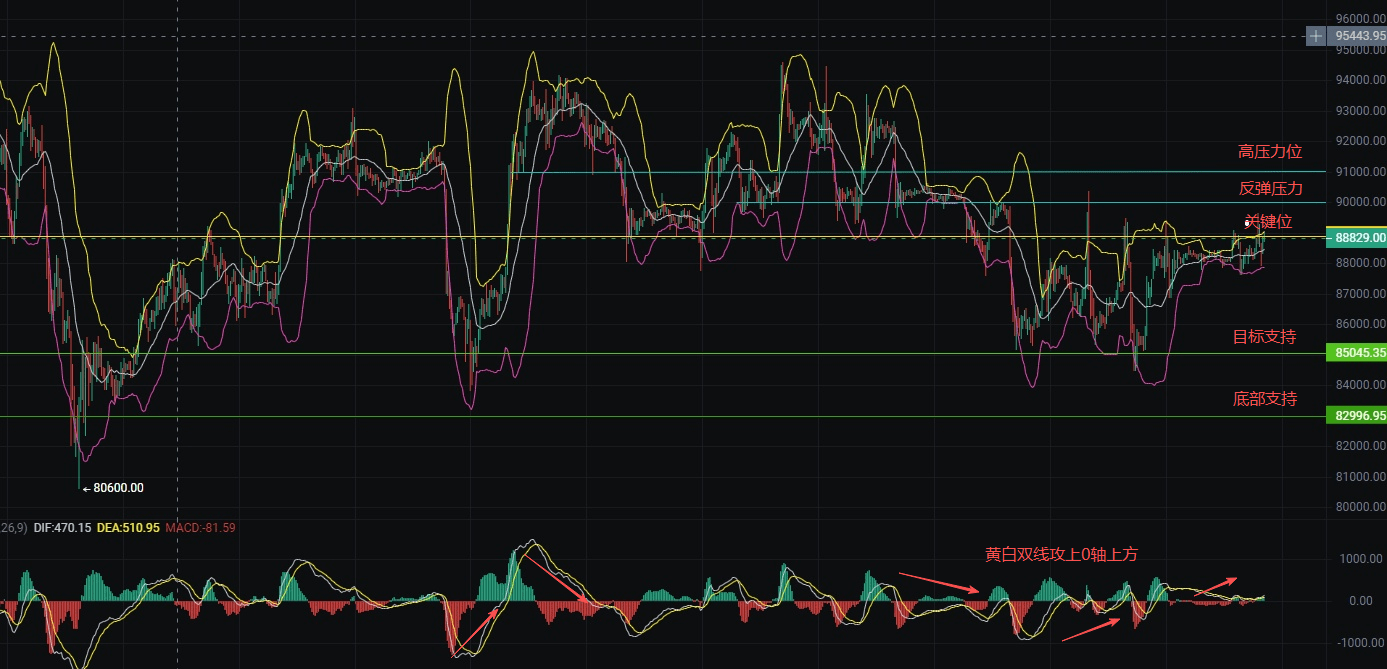
Task: Click the -1000.00 MACD axis label
Action: 1360,643
